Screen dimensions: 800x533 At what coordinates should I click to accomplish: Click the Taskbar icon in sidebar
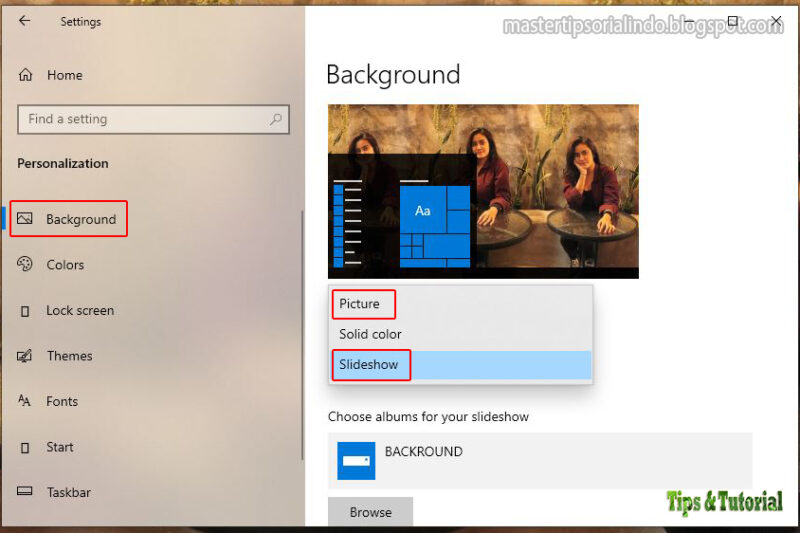click(x=24, y=491)
